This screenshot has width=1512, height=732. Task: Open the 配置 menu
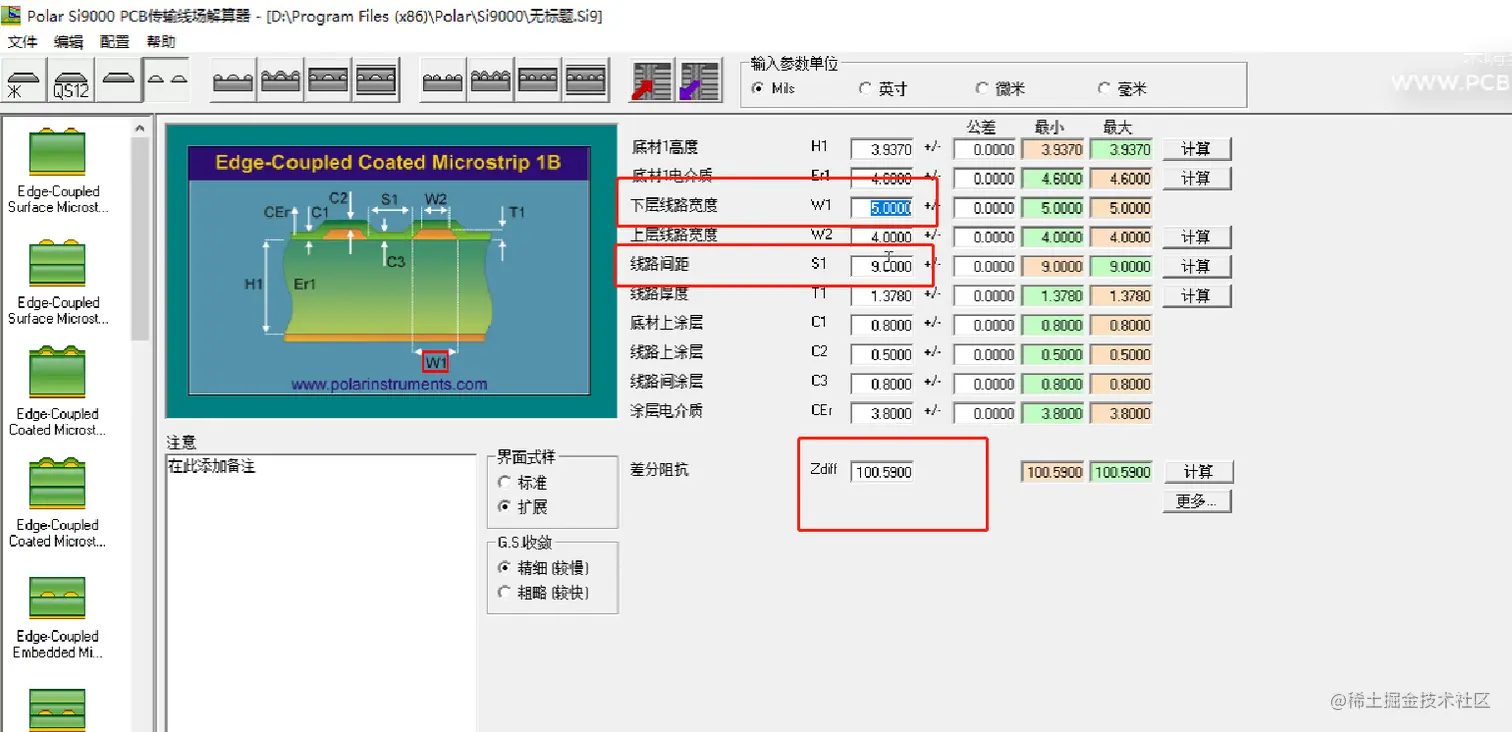tap(115, 42)
